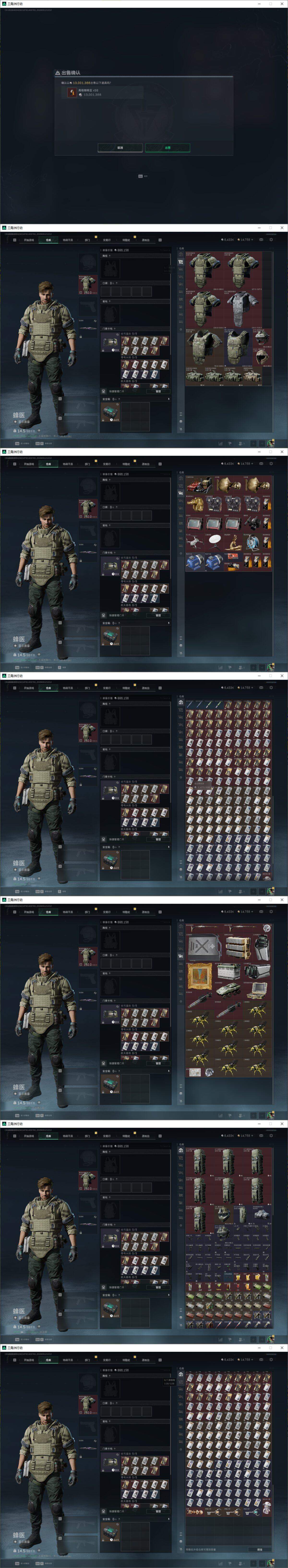Toggle 显示装备 checkbox in the painting stash window

(x=15, y=1093)
